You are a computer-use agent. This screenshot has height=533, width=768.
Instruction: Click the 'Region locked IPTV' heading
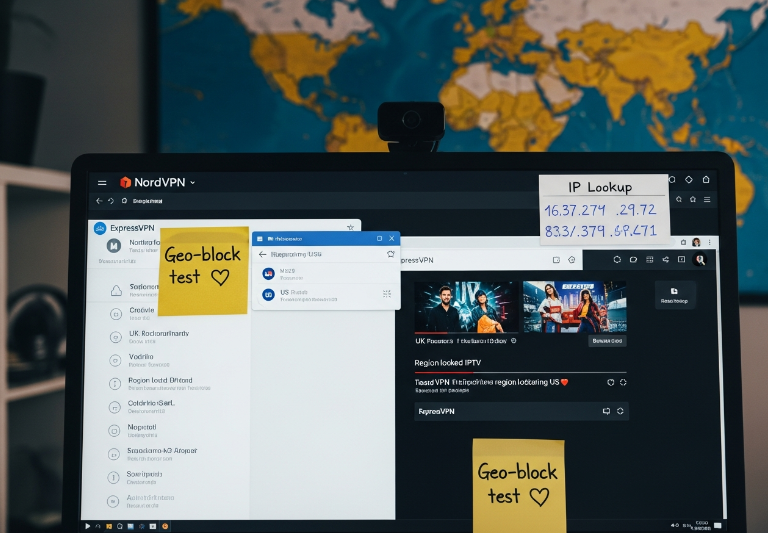point(448,363)
